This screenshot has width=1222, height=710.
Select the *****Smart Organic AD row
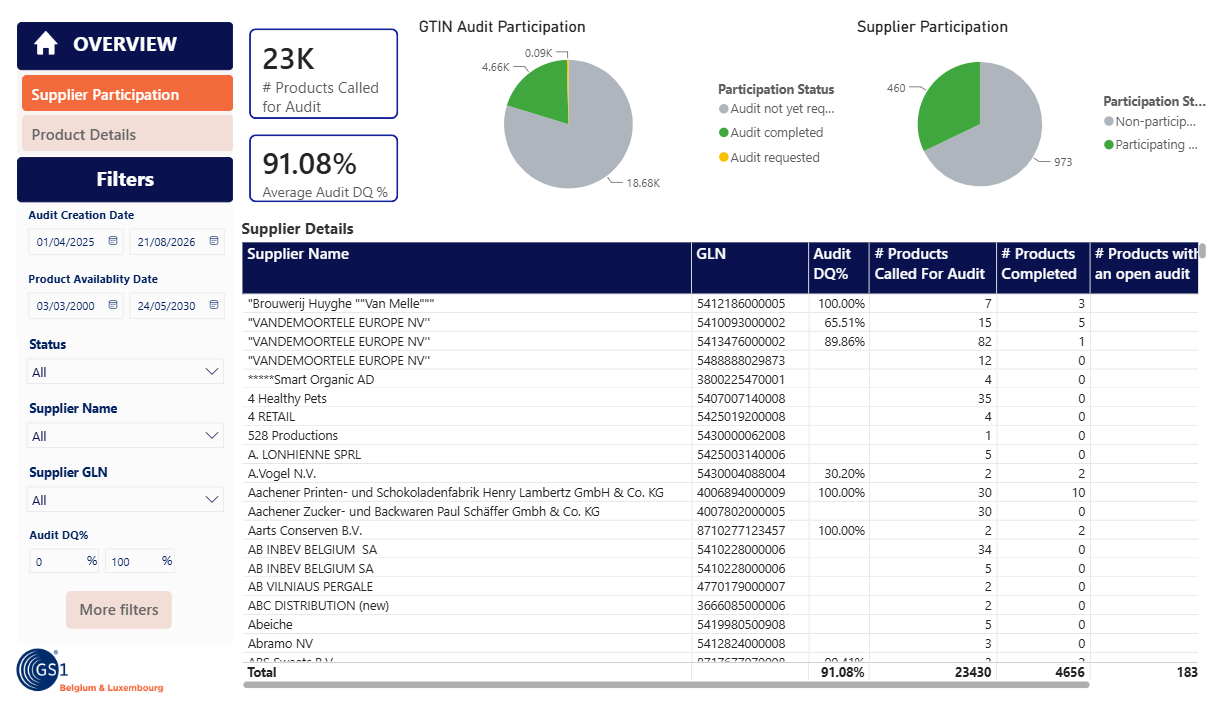point(720,379)
